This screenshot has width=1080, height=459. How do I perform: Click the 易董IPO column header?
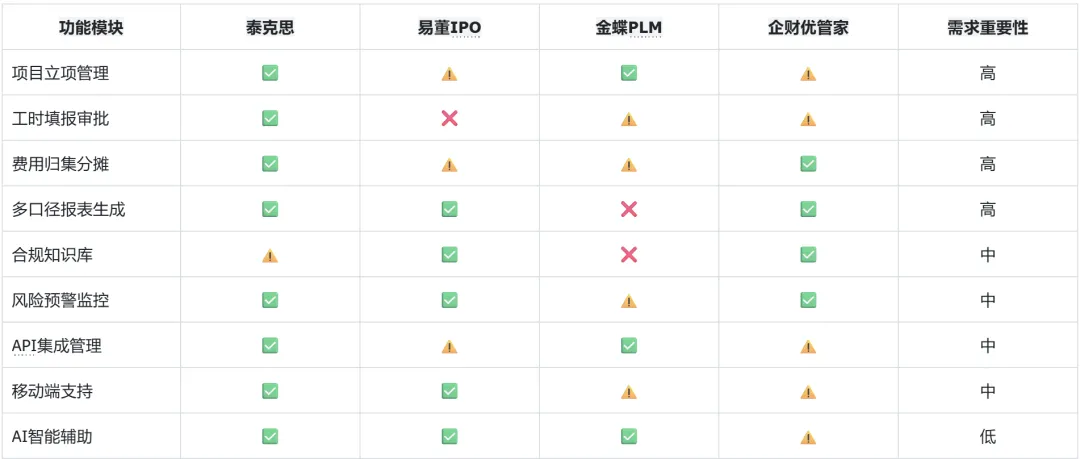[449, 28]
